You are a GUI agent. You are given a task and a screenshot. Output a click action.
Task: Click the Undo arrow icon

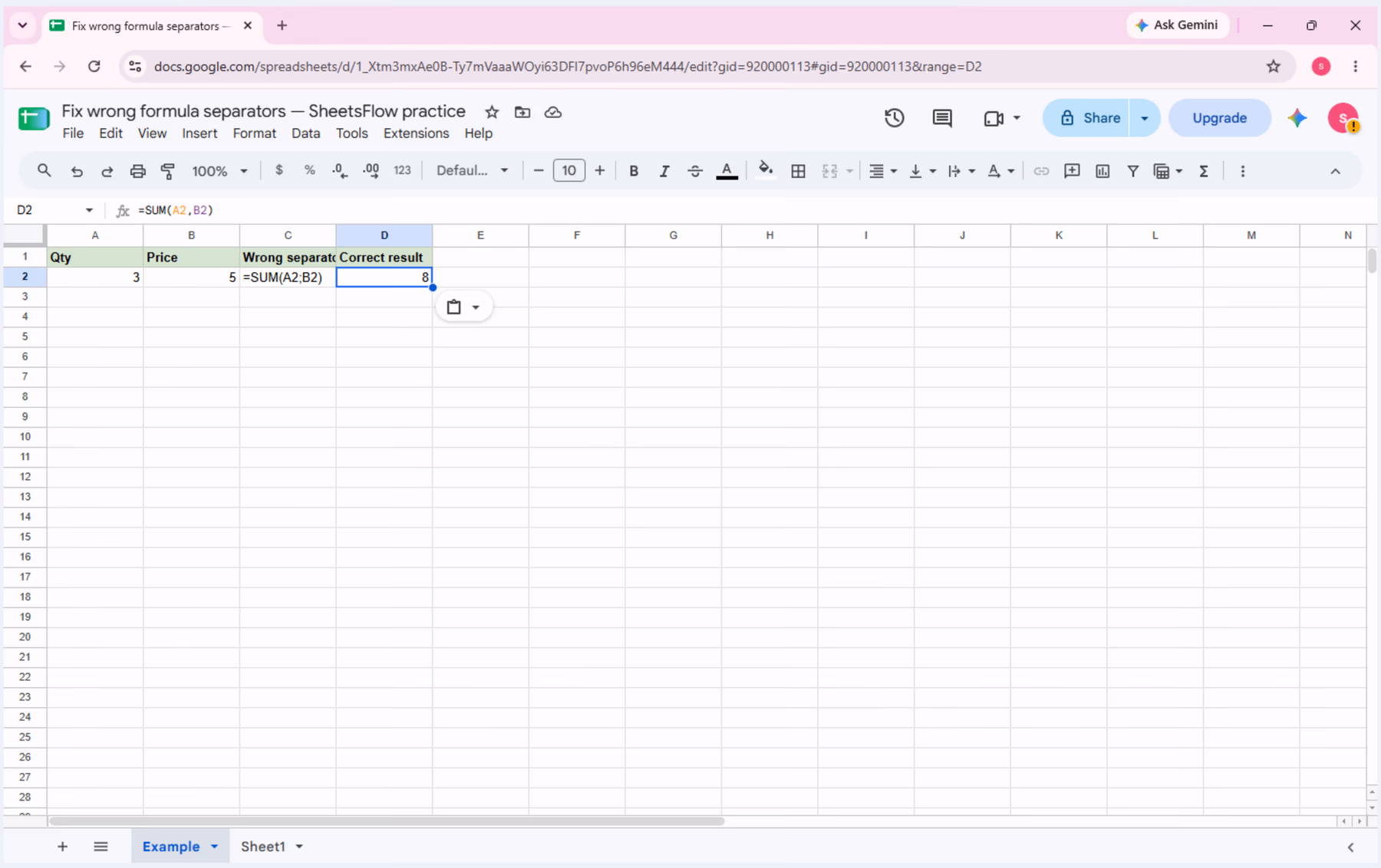tap(76, 171)
